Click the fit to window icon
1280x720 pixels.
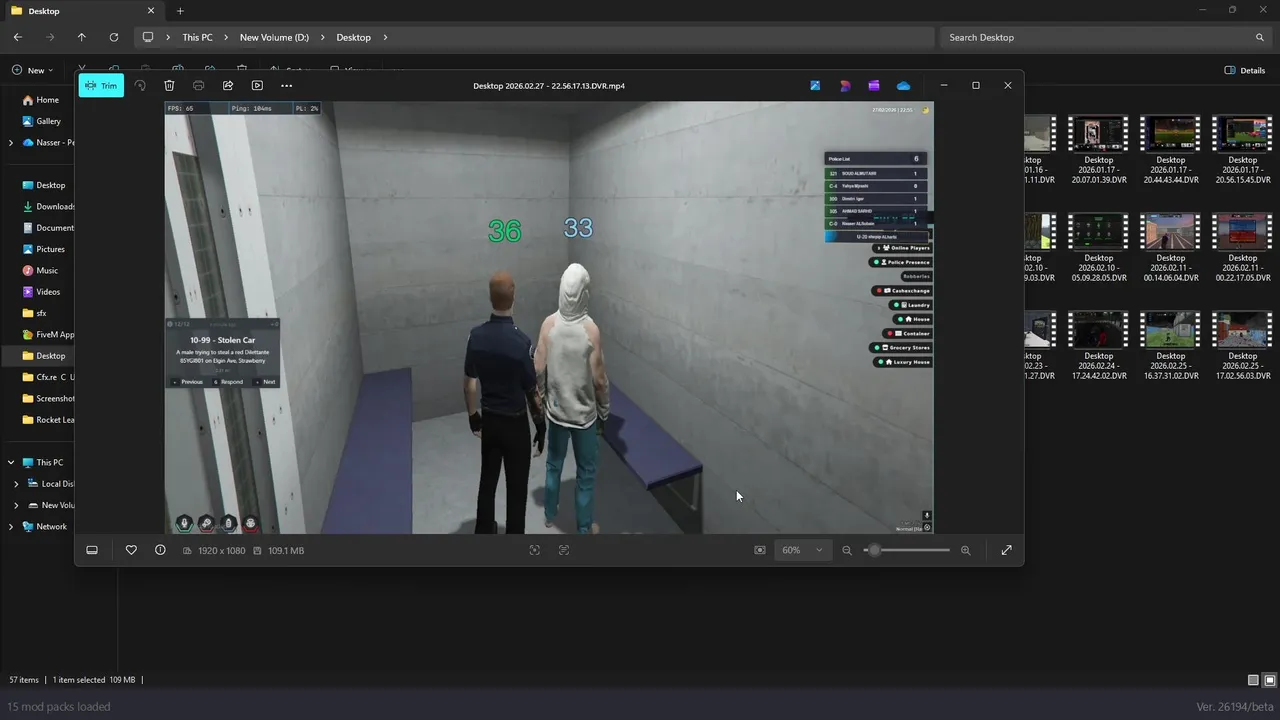coord(760,550)
